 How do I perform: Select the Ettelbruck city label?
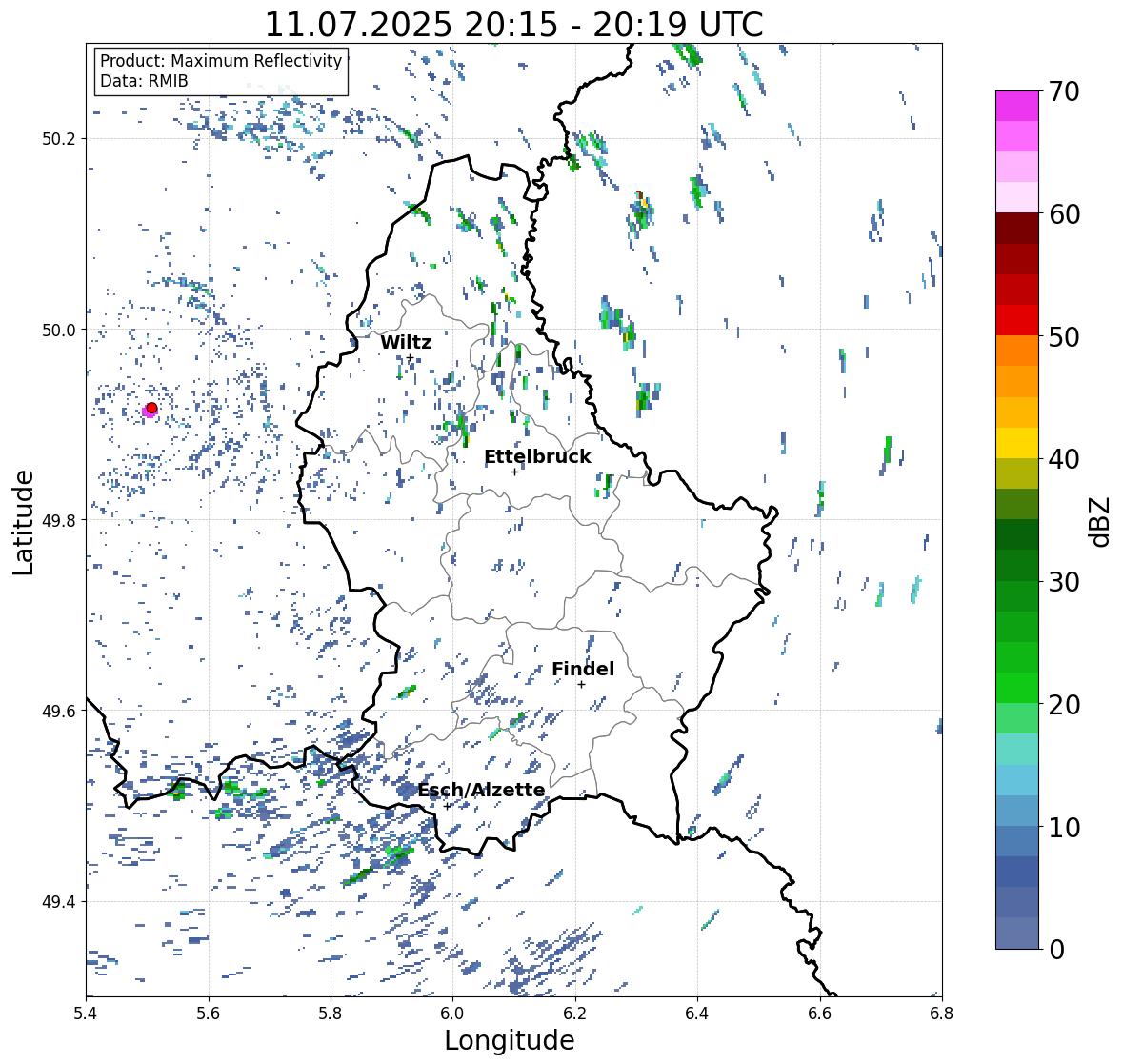click(x=538, y=456)
